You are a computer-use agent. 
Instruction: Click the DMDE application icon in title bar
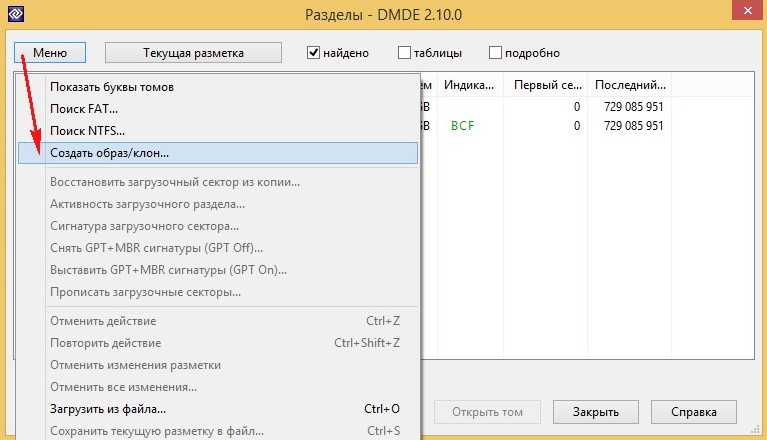click(16, 13)
